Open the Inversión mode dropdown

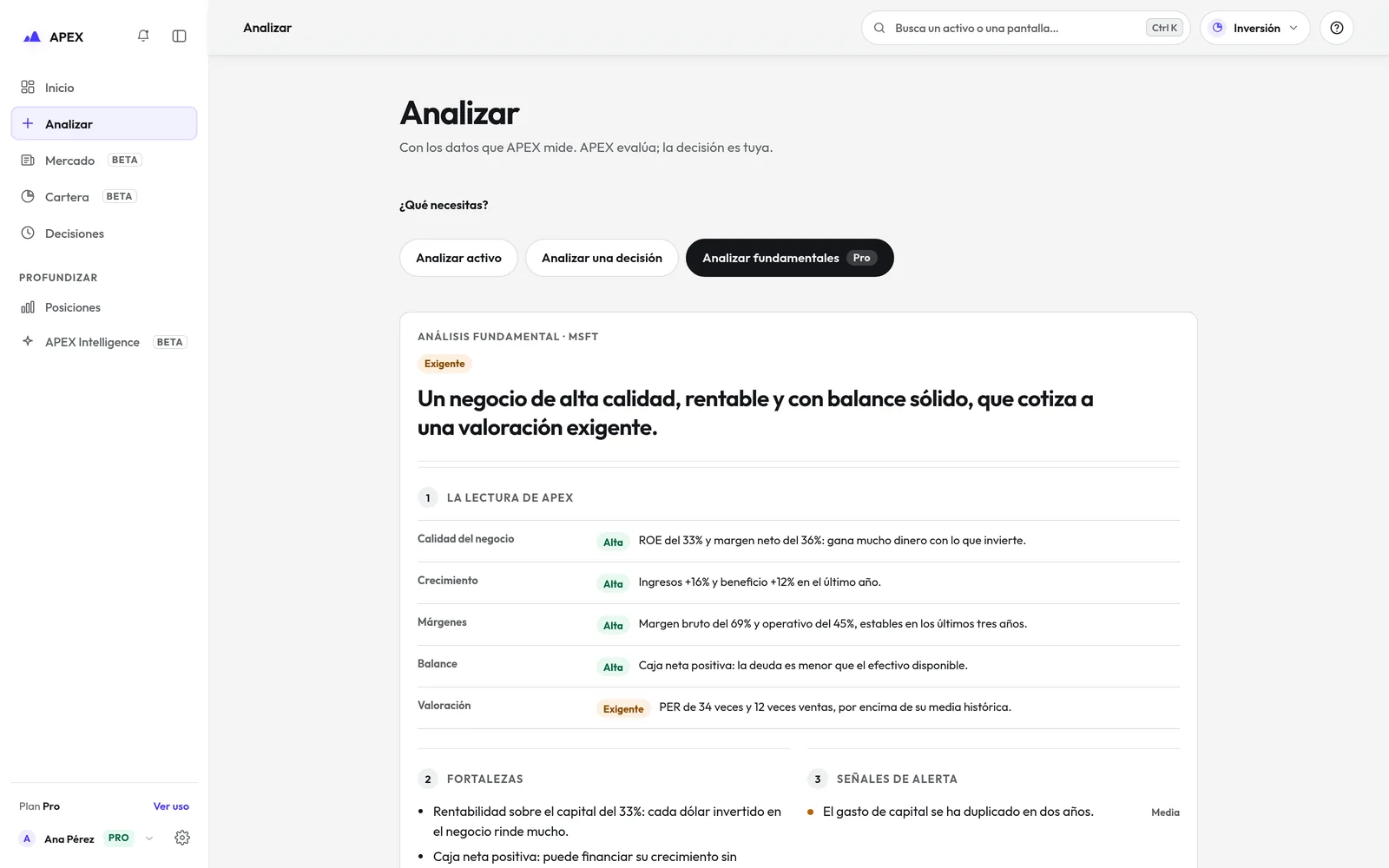(1254, 28)
